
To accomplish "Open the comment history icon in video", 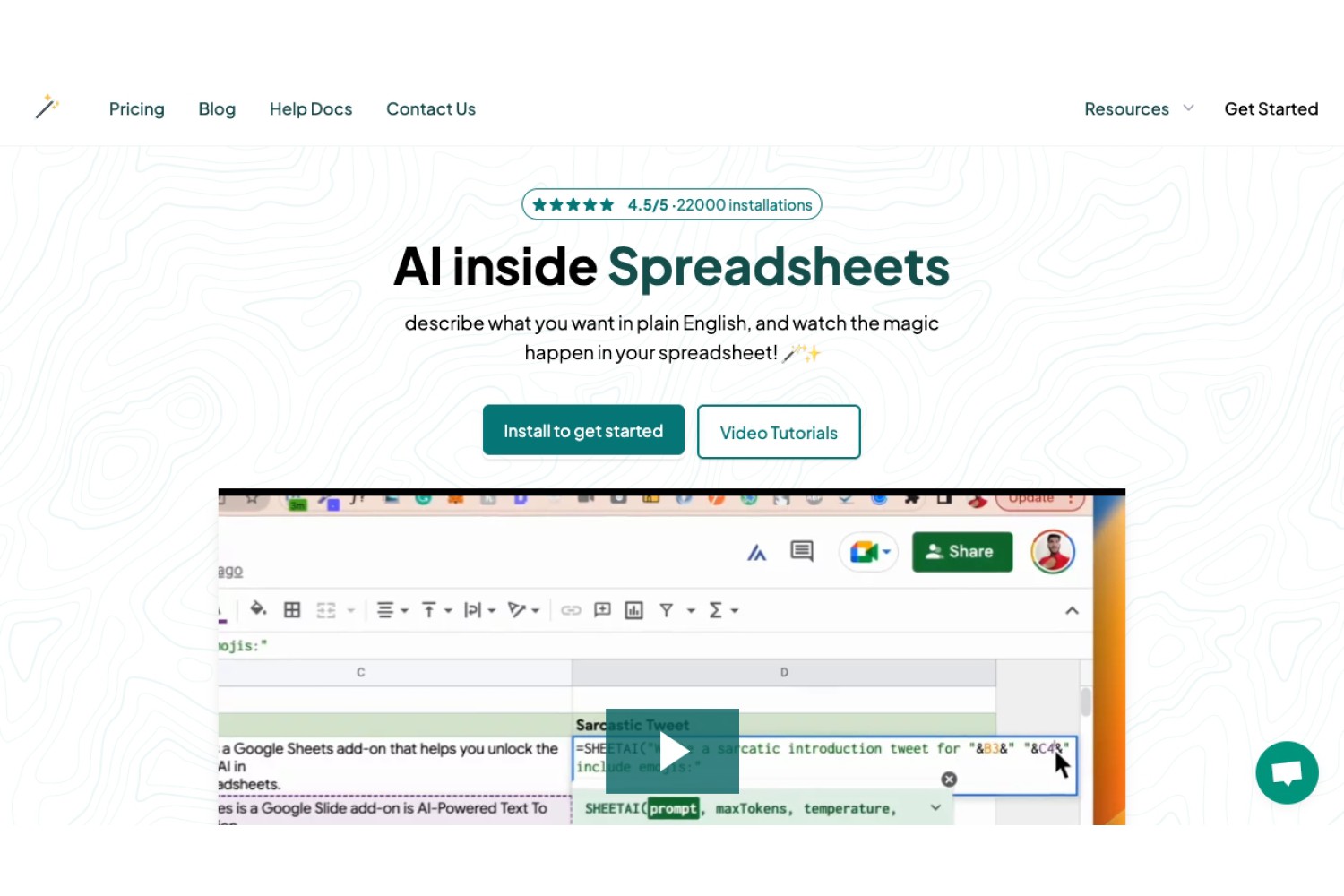I will click(802, 551).
